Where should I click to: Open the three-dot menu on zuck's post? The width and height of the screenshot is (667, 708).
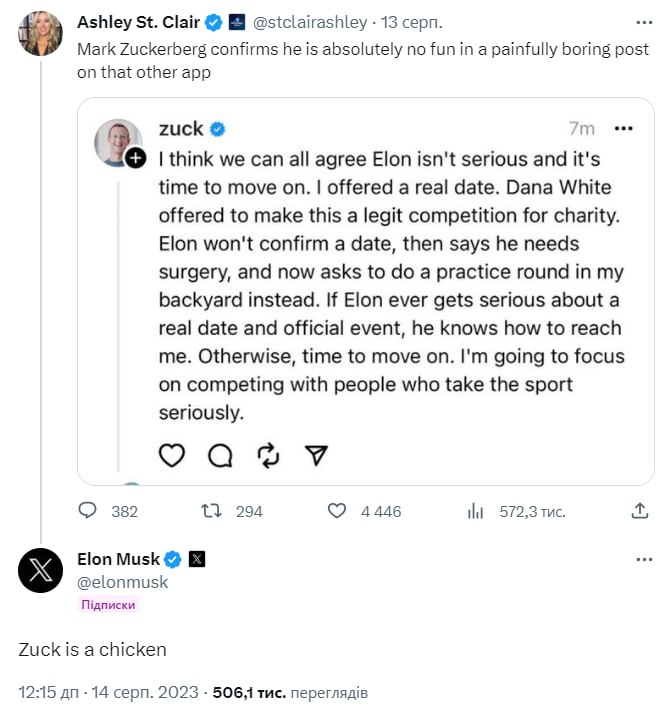624,129
